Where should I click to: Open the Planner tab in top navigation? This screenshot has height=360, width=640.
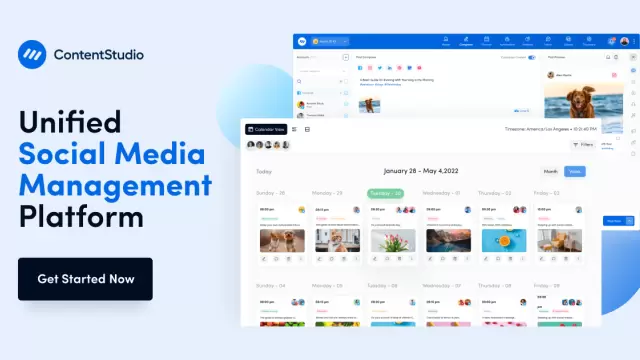coord(487,41)
